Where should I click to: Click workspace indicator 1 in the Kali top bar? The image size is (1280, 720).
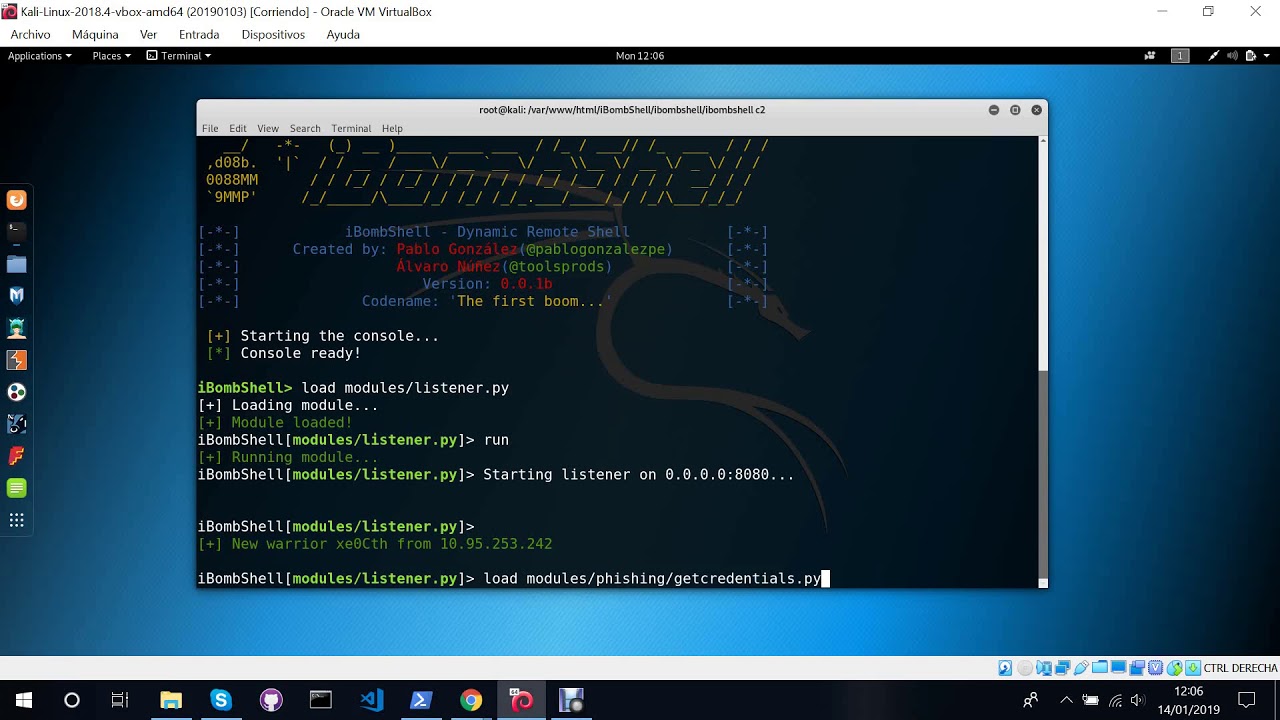coord(1180,56)
